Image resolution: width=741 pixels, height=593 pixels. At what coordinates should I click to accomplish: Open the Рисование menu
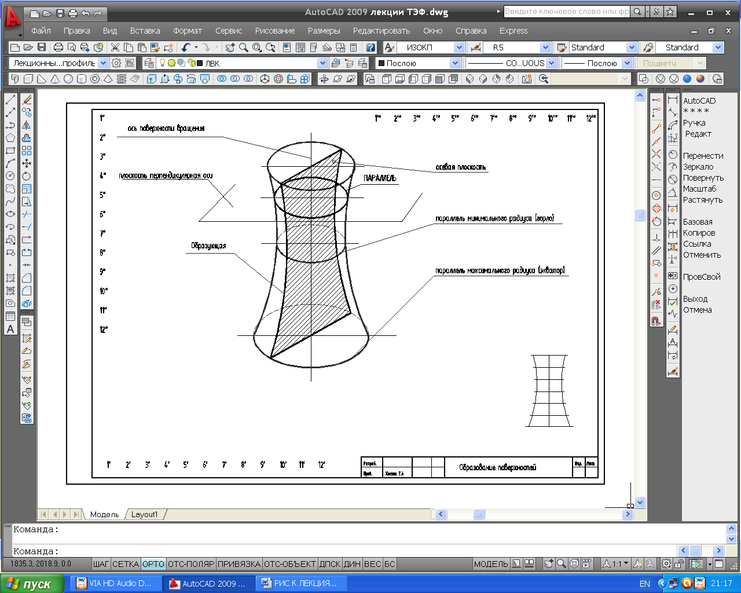pos(274,31)
